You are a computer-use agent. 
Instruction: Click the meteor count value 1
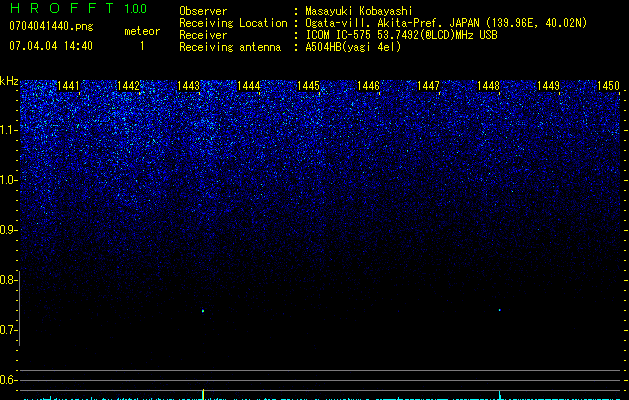[142, 46]
